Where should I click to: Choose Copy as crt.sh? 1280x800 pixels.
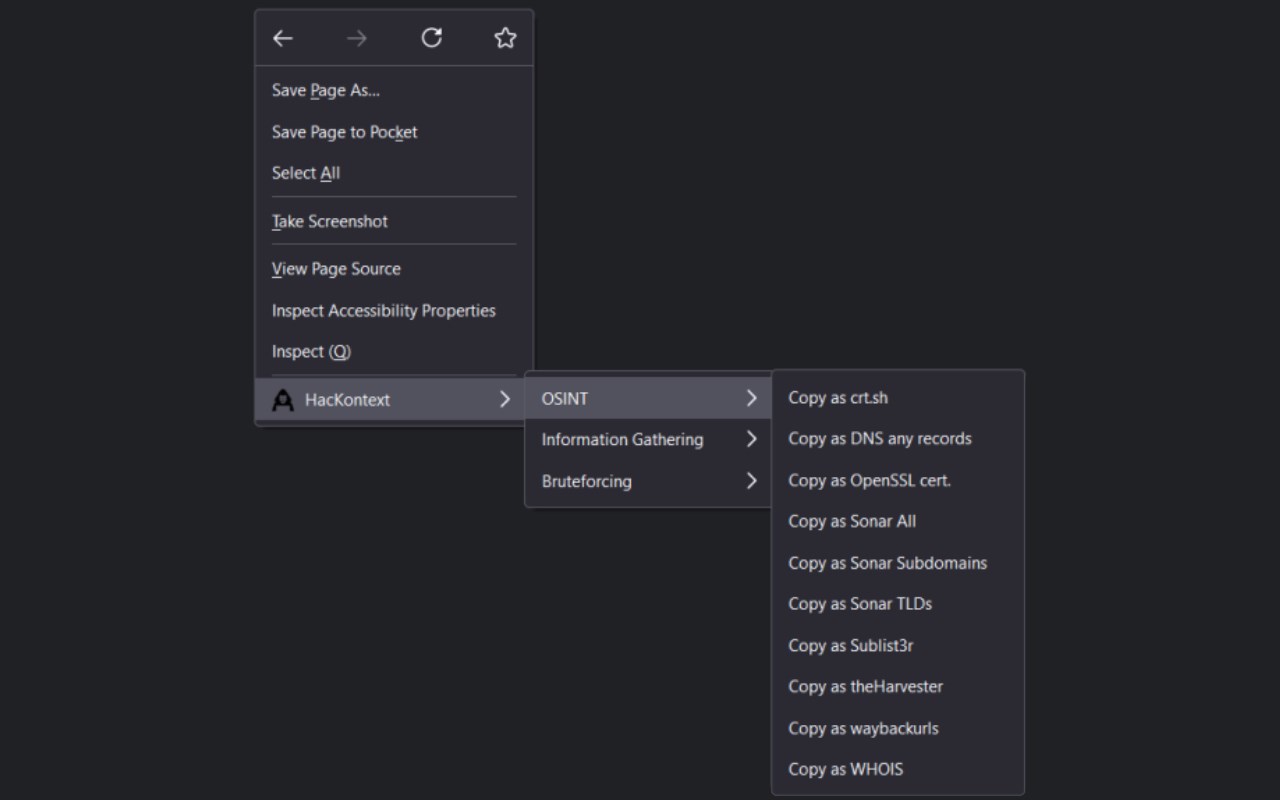tap(838, 397)
